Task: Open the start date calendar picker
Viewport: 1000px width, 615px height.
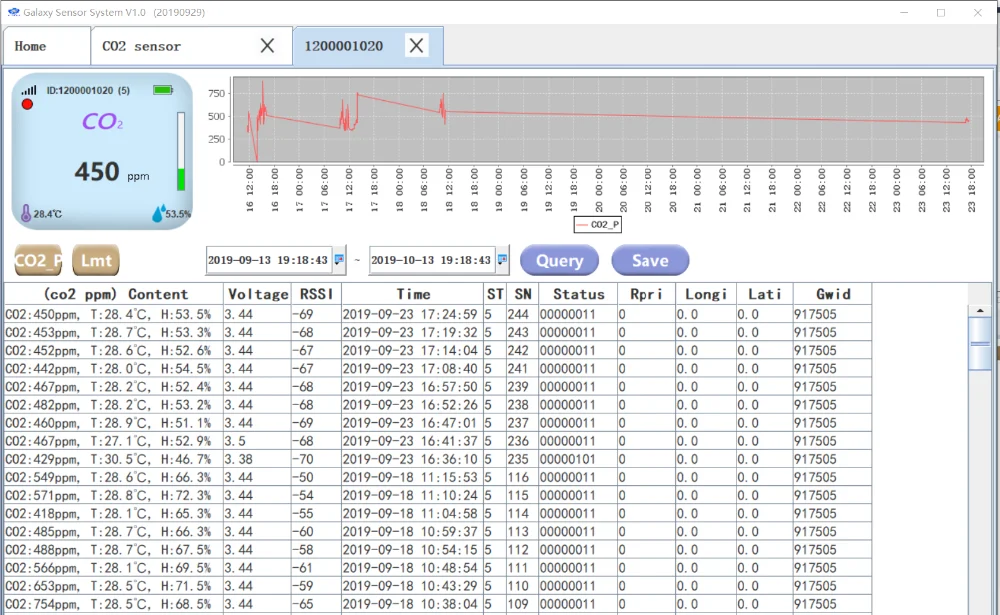Action: click(338, 260)
